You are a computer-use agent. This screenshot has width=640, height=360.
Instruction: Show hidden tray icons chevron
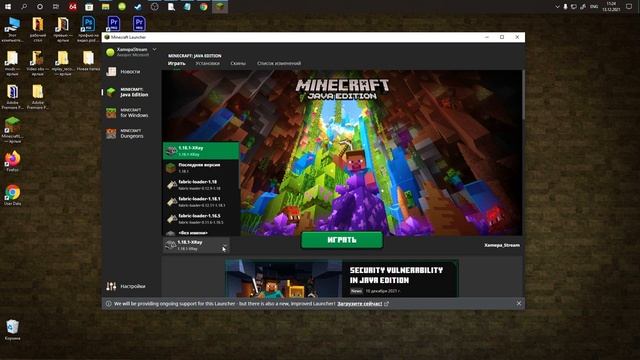[557, 7]
